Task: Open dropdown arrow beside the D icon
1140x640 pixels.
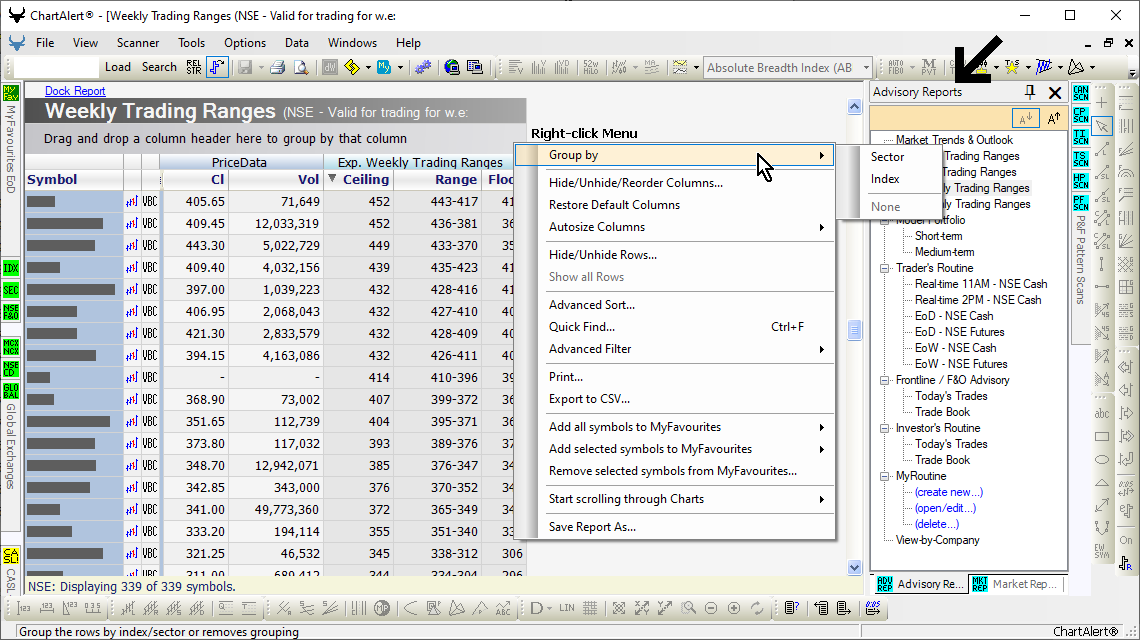Action: (x=550, y=608)
